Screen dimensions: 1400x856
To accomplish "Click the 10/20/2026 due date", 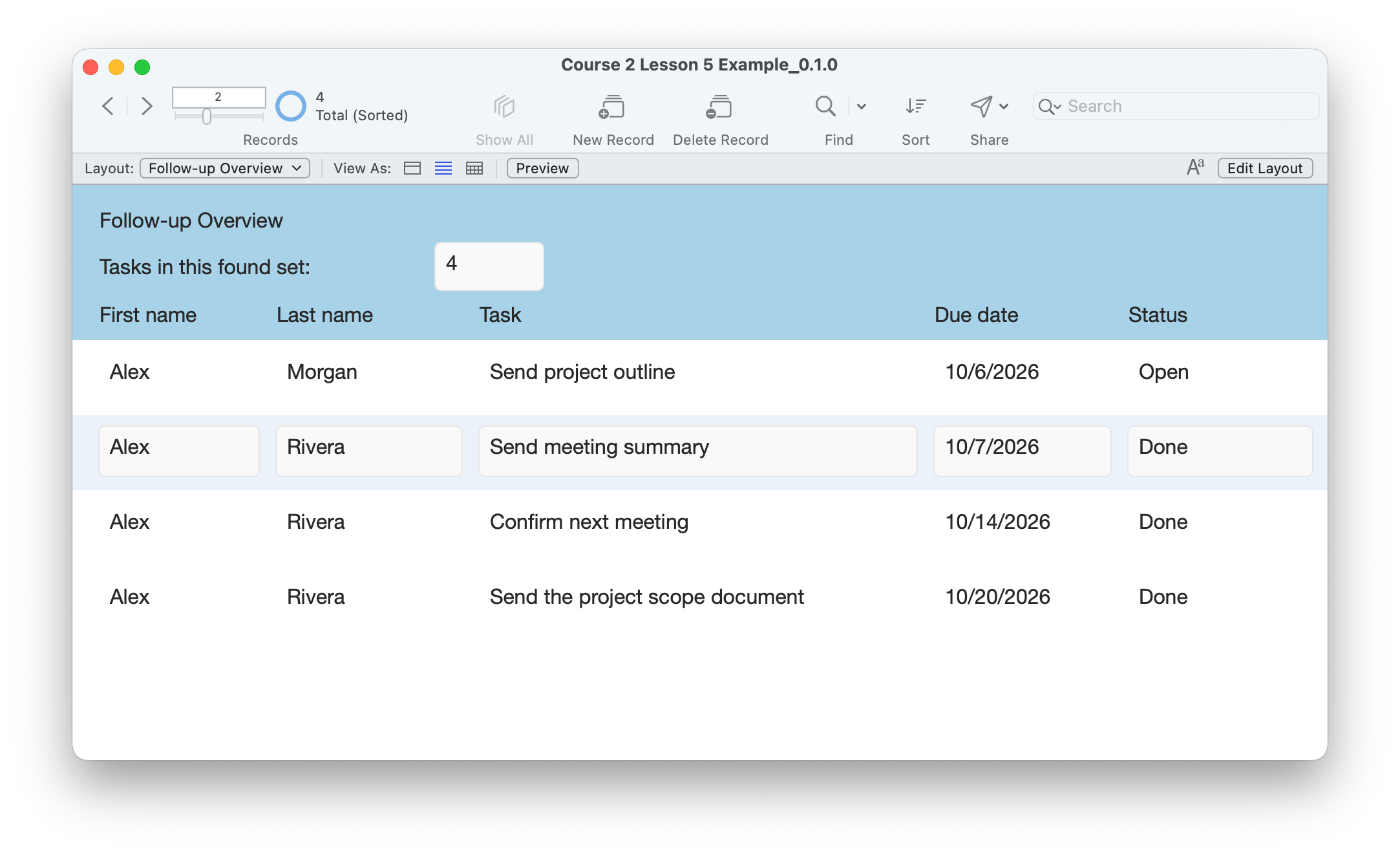I will pyautogui.click(x=997, y=597).
